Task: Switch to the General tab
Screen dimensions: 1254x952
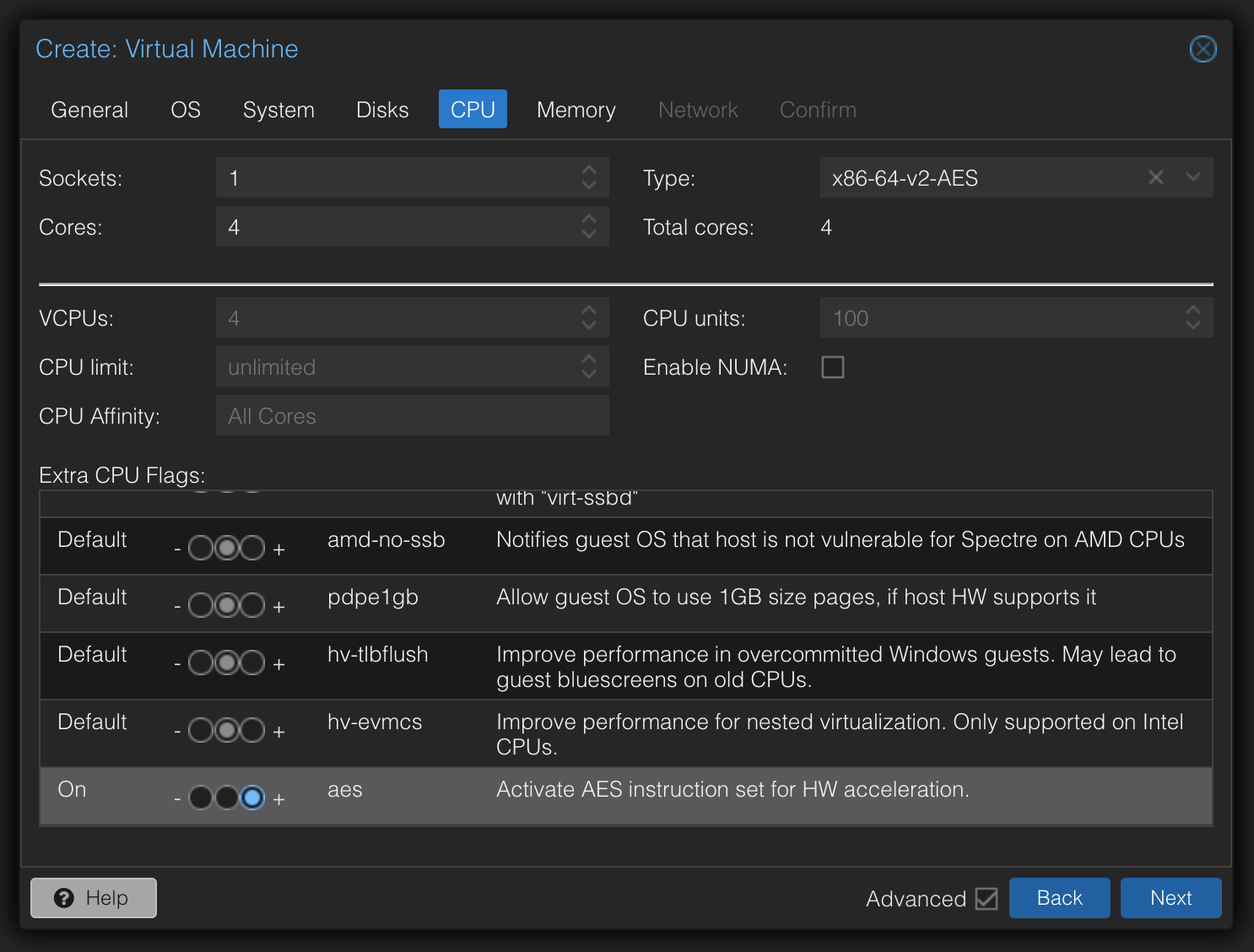Action: (x=89, y=110)
